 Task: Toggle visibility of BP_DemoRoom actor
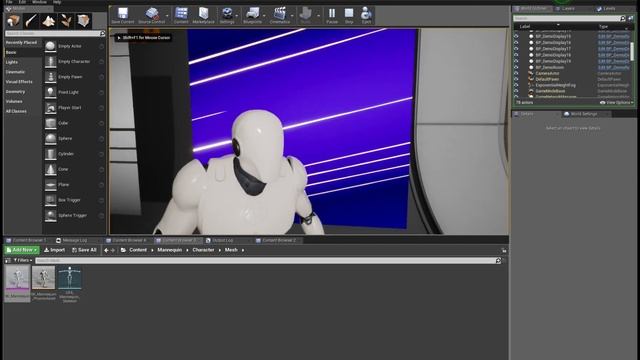(516, 67)
